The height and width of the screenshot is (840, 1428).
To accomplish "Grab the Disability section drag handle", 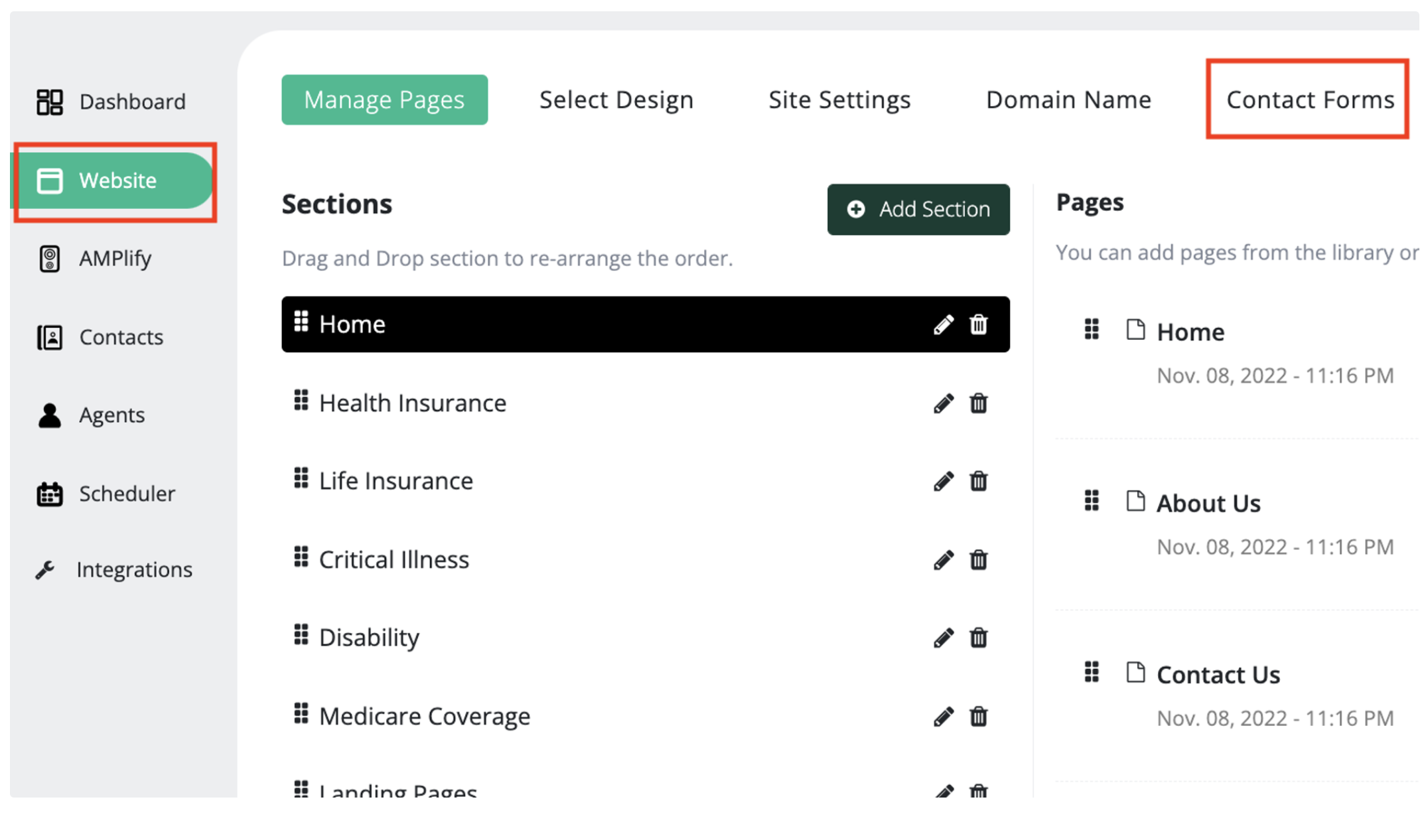I will click(301, 635).
